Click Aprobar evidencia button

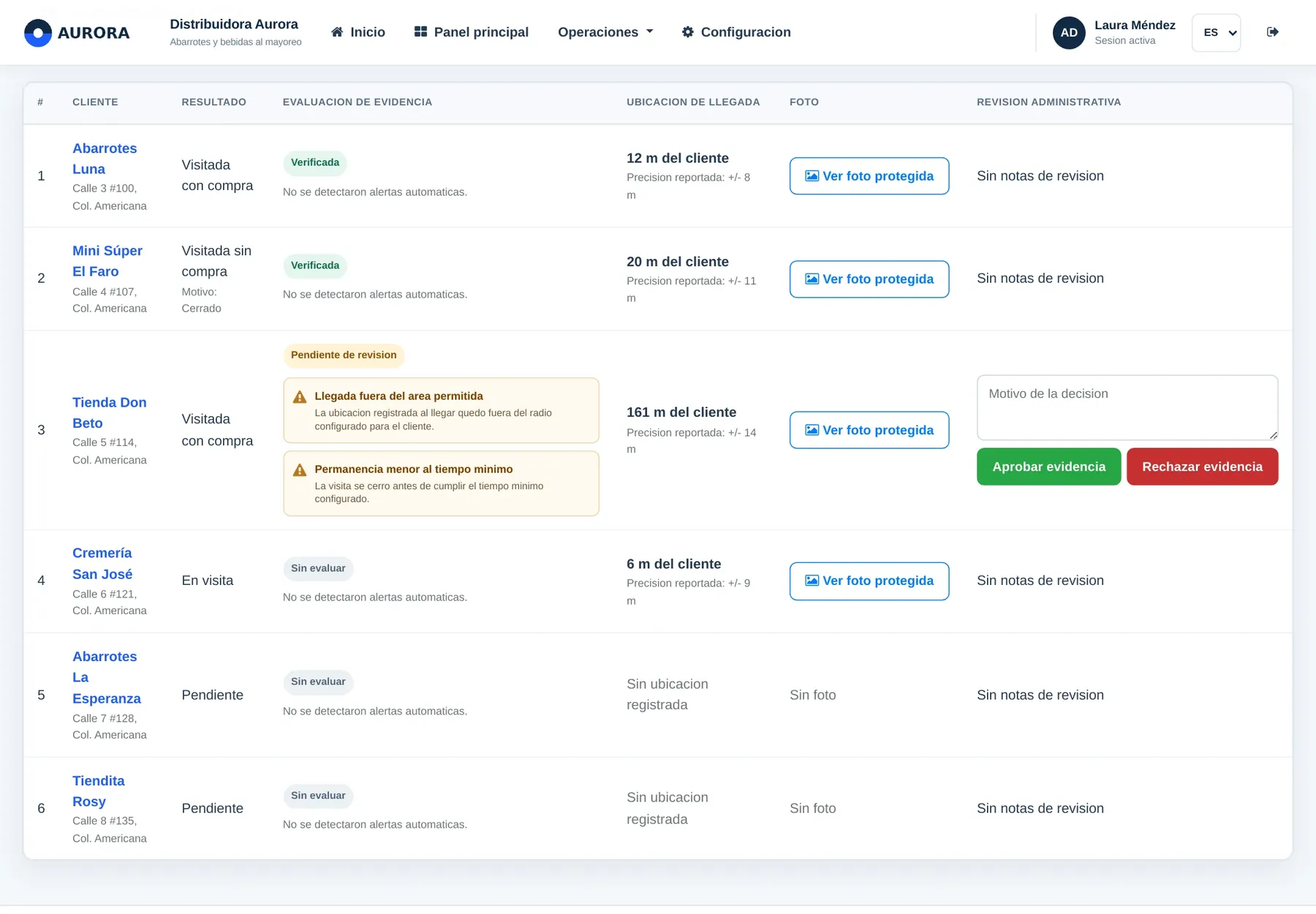(x=1048, y=467)
